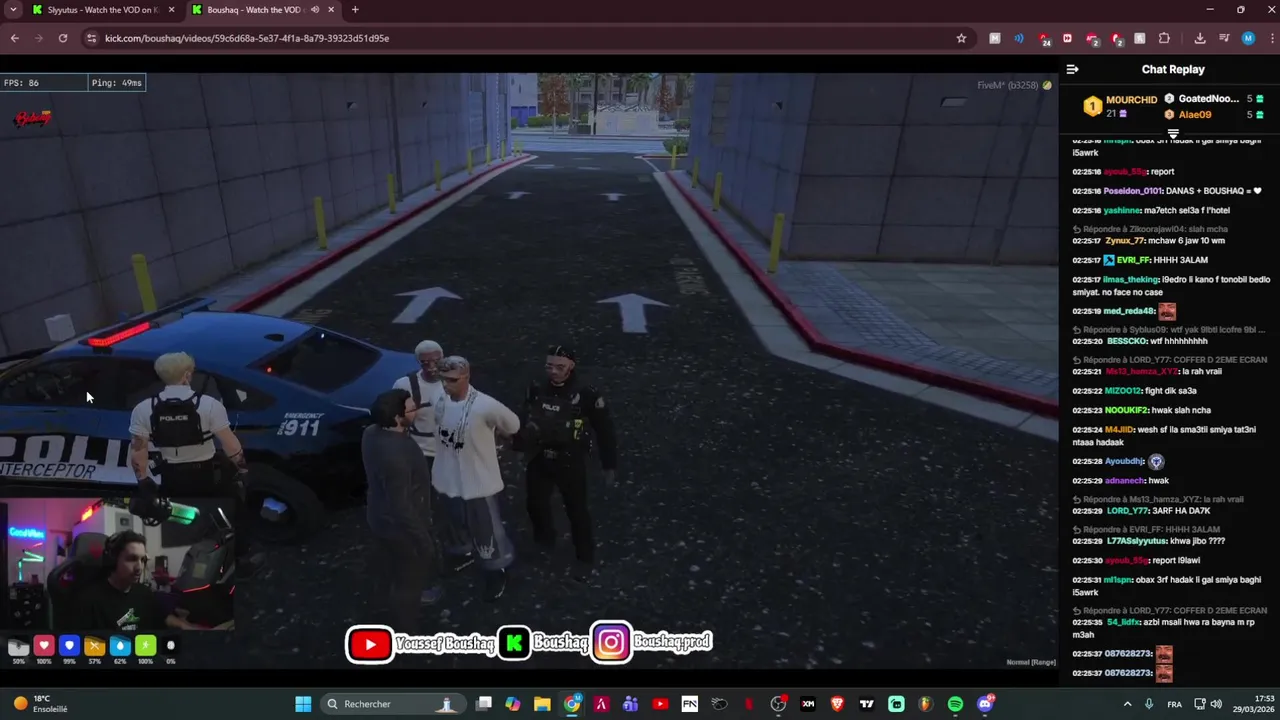Image resolution: width=1280 pixels, height=720 pixels.
Task: Open the grey M extension
Action: (x=995, y=38)
